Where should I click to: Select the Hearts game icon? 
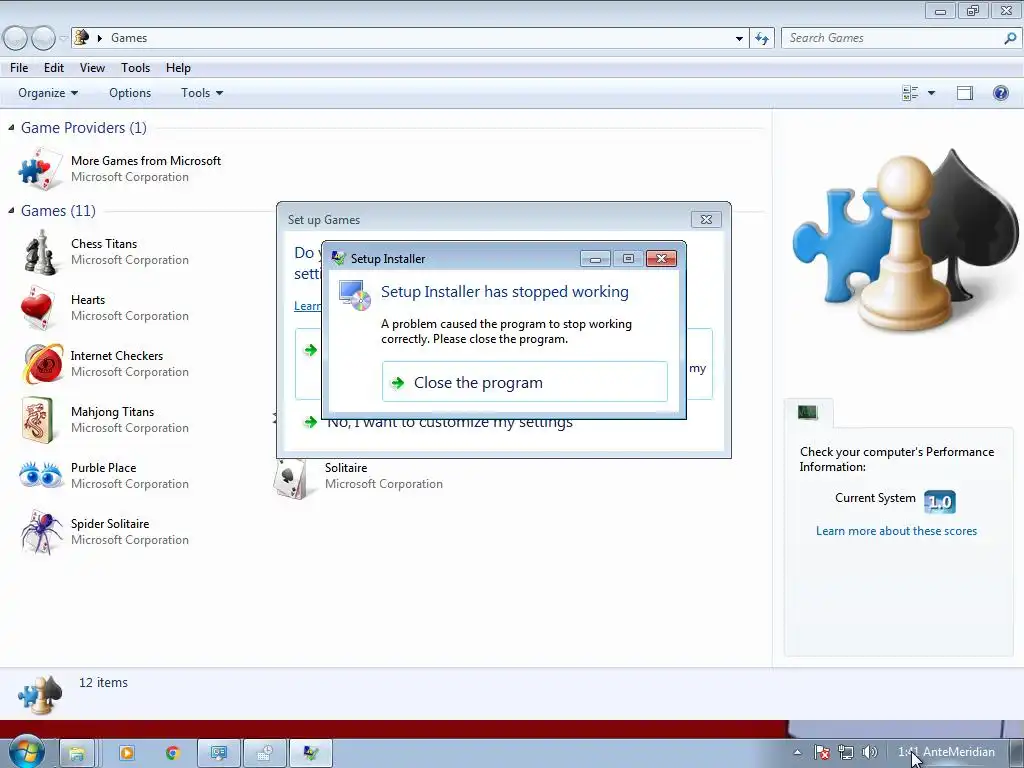38,308
